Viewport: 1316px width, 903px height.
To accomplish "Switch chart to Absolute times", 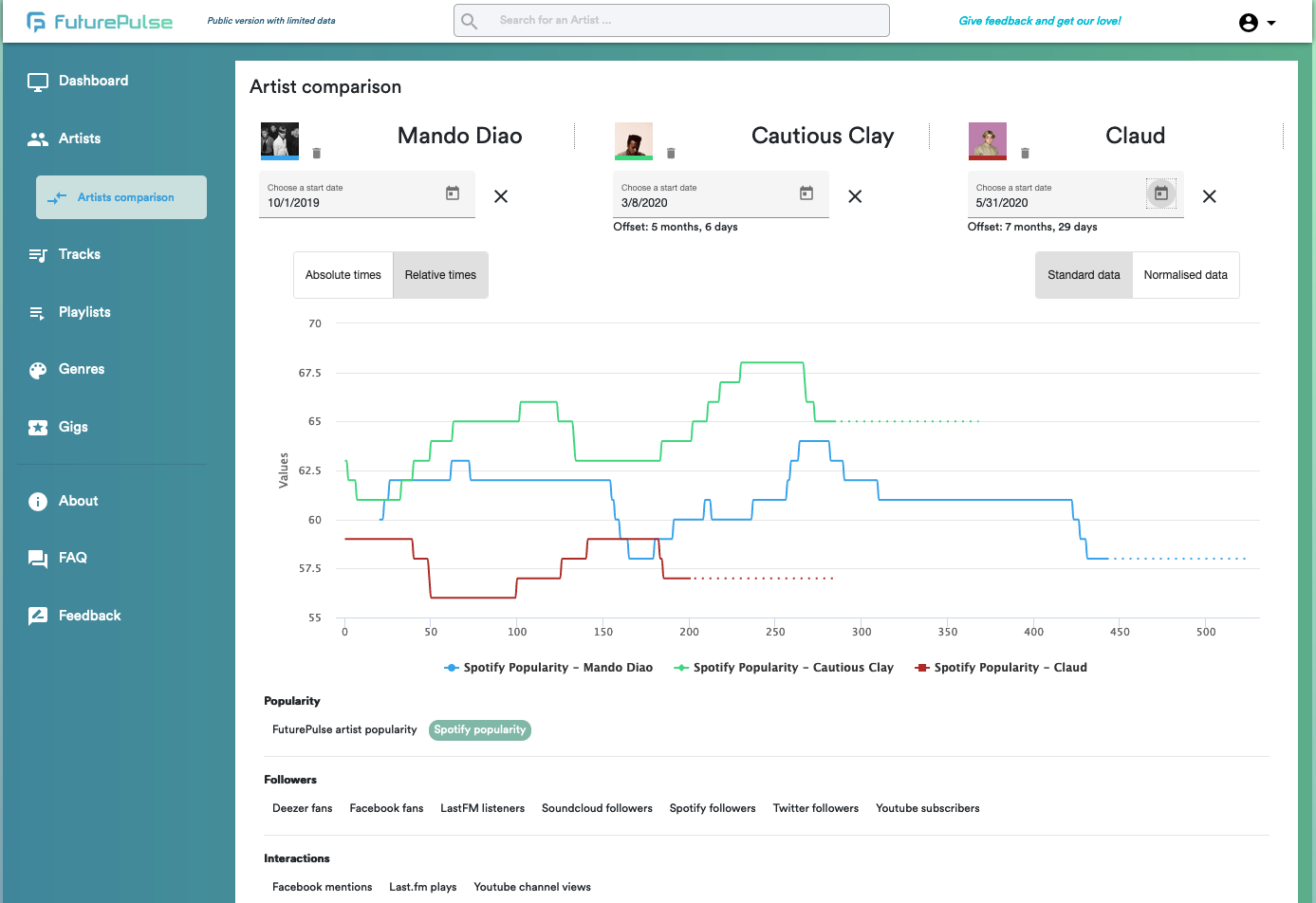I will (343, 275).
